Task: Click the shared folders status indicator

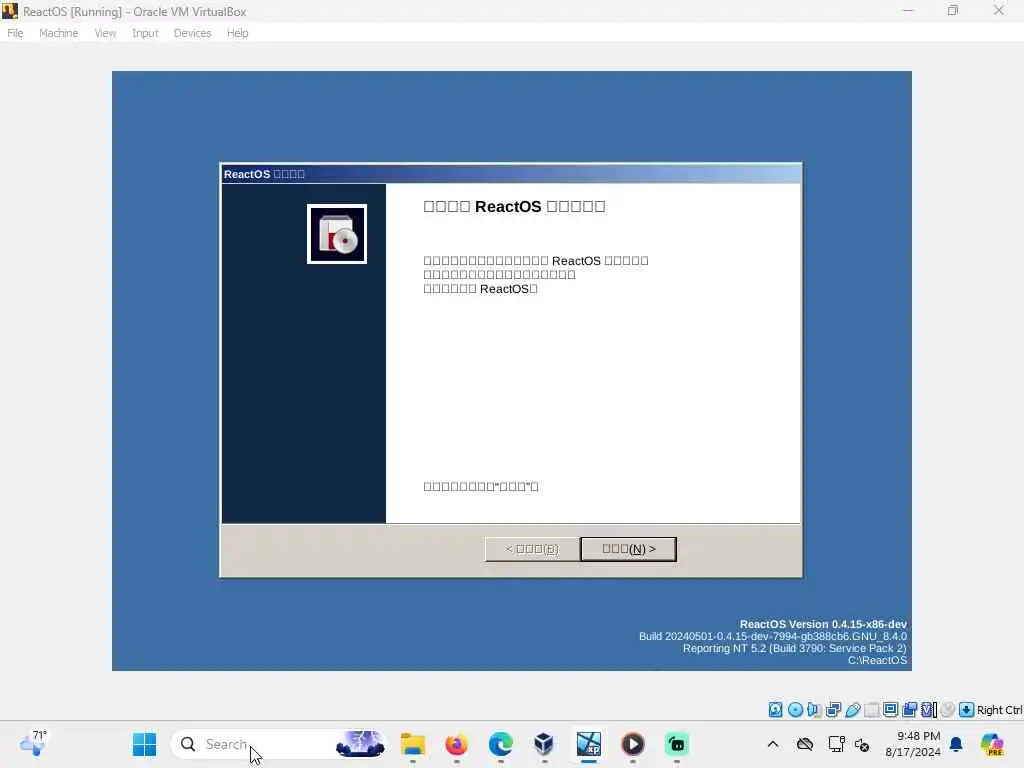Action: (871, 710)
